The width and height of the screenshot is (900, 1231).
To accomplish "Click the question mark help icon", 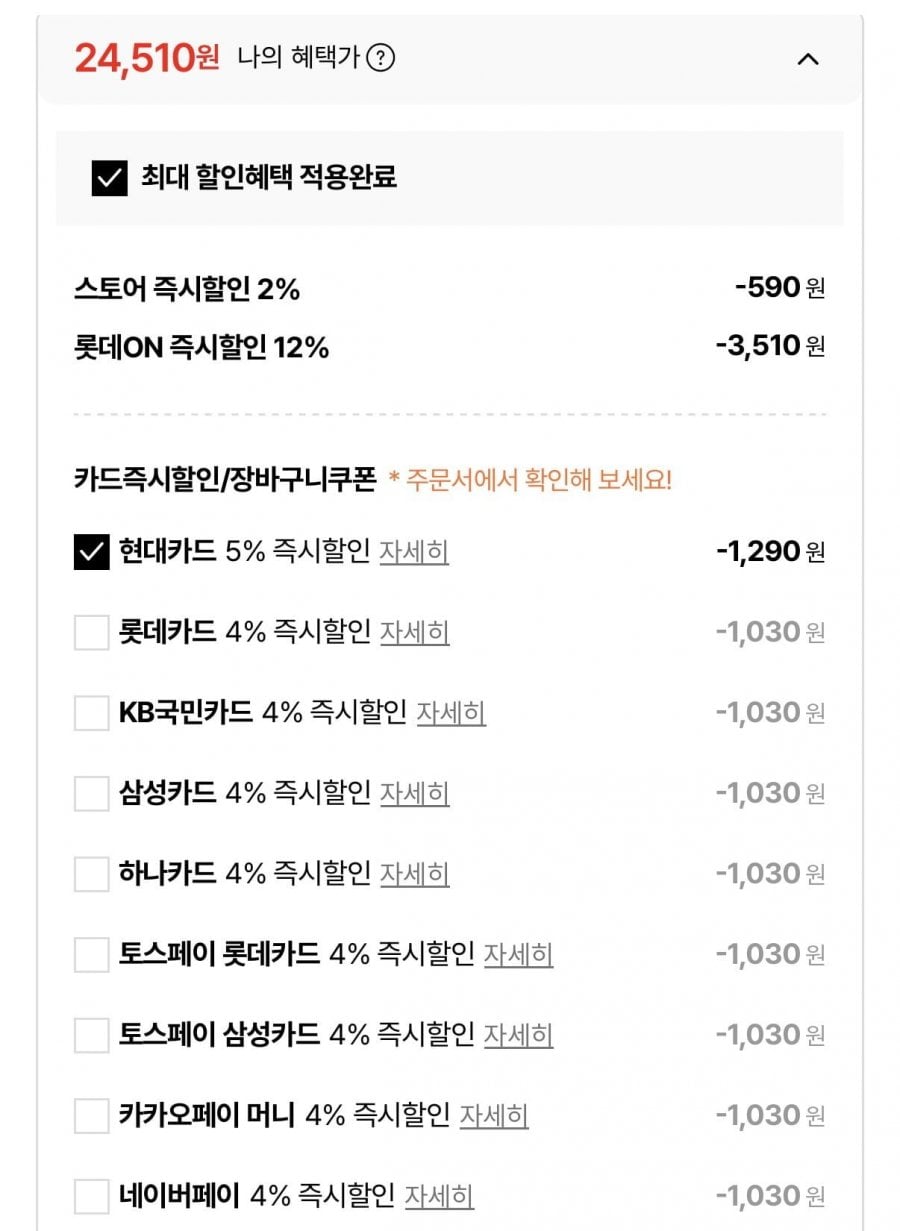I will pos(380,59).
